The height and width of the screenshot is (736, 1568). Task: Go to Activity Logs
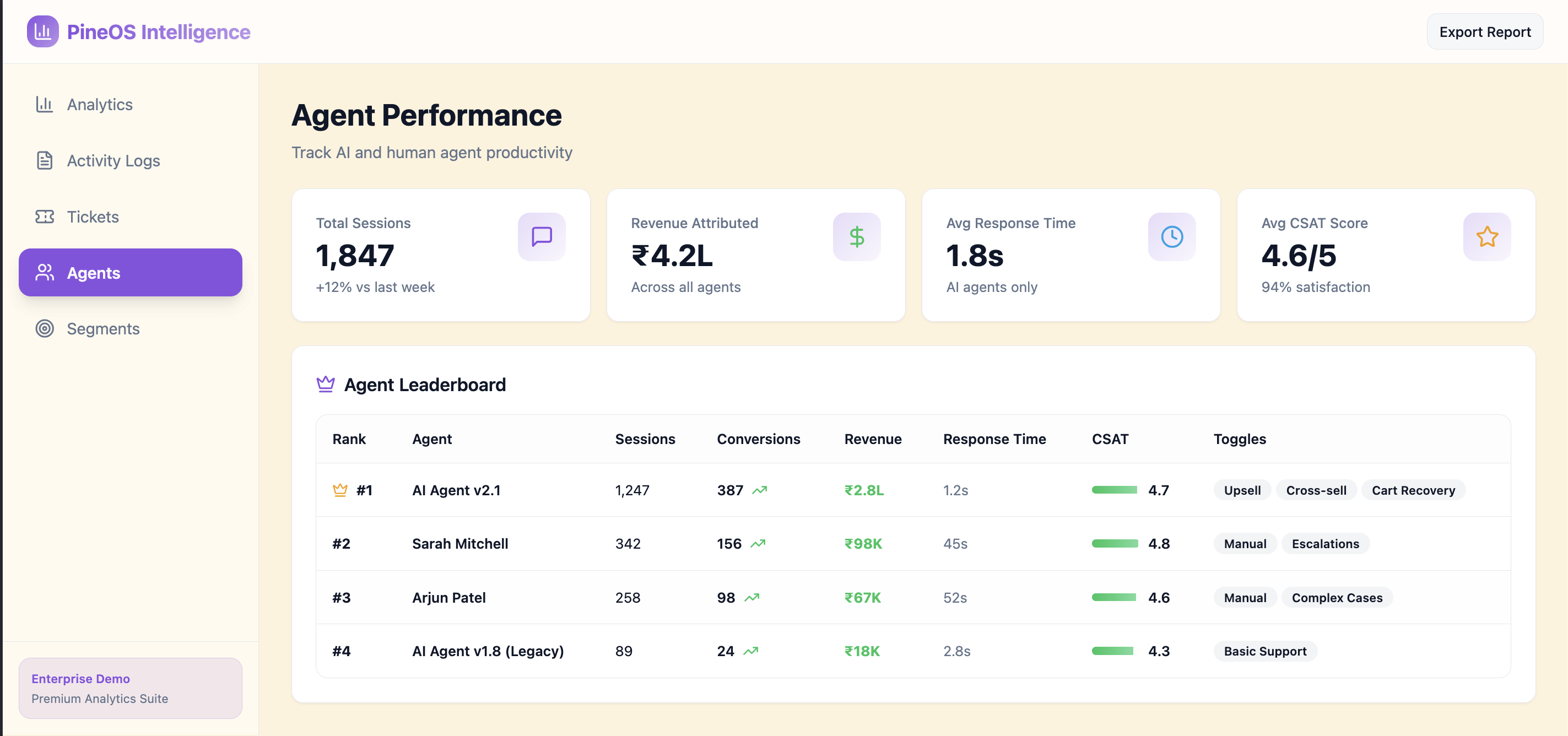tap(130, 161)
